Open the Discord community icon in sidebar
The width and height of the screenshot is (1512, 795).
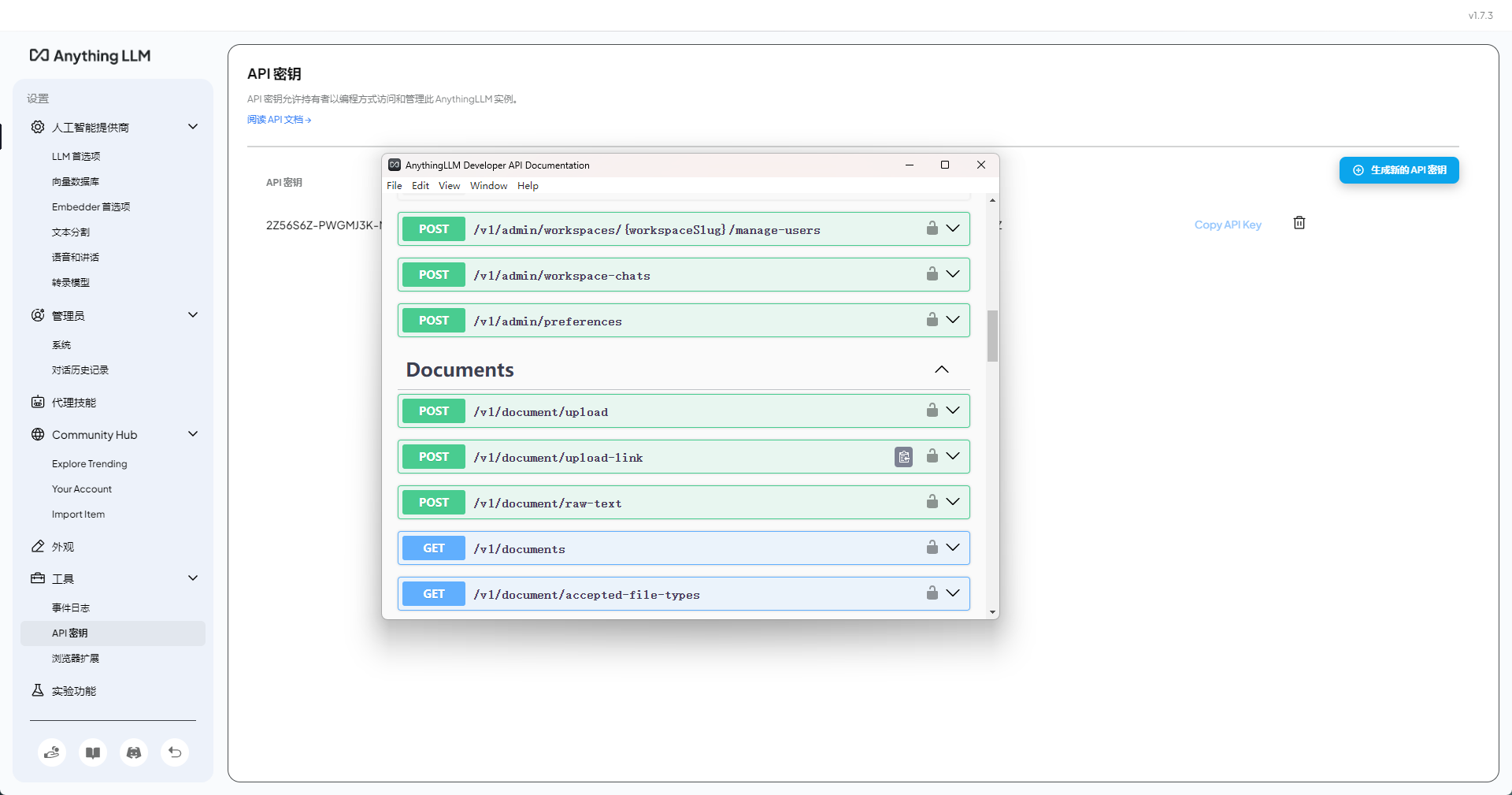point(133,752)
